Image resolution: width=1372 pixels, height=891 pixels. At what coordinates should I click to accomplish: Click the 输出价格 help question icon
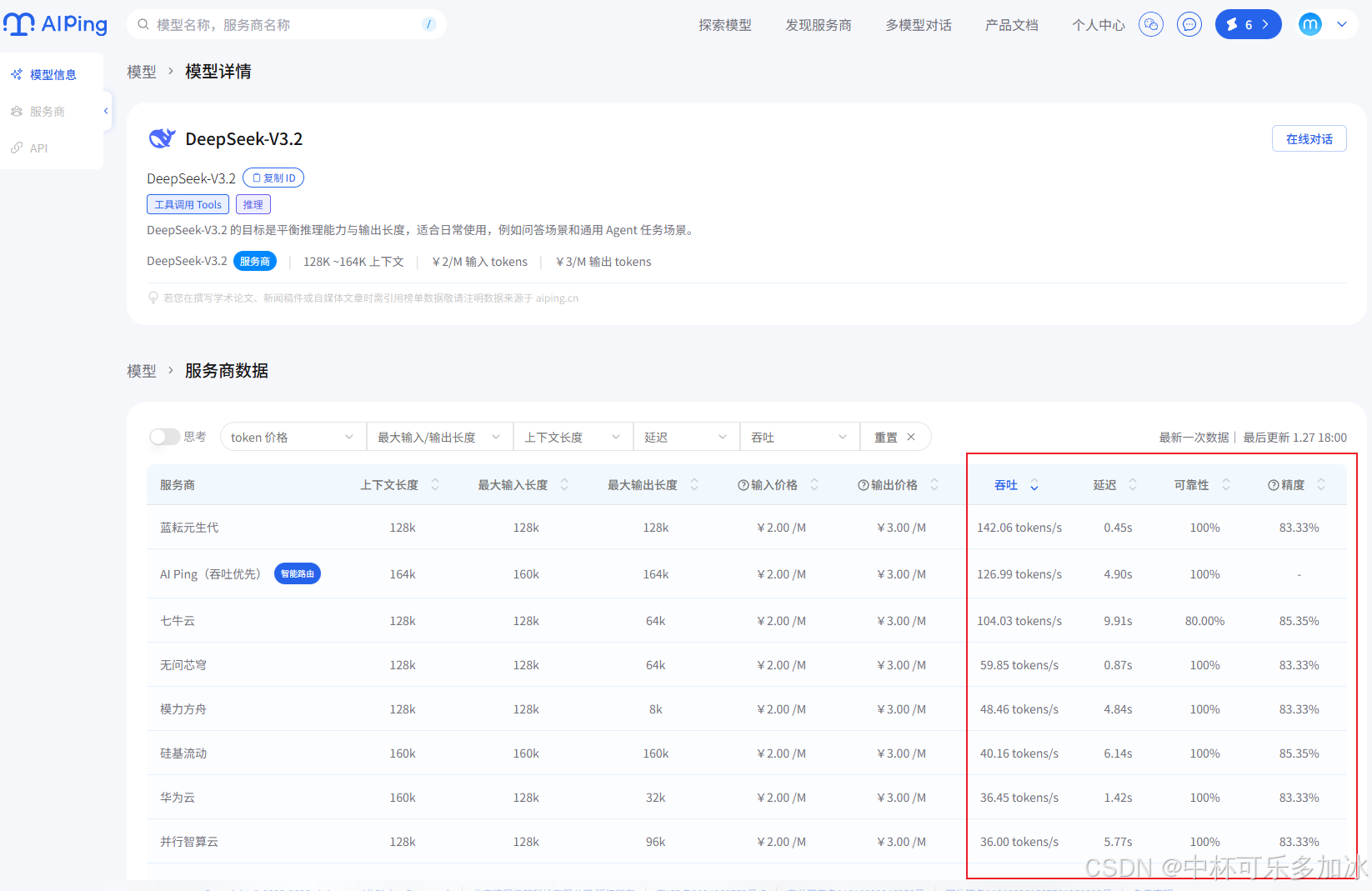[864, 485]
